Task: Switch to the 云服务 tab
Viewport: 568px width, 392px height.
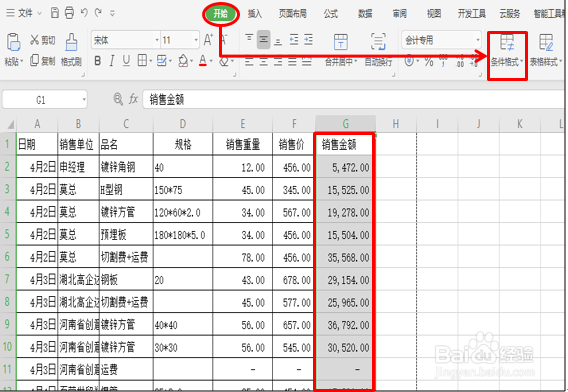Action: (510, 14)
